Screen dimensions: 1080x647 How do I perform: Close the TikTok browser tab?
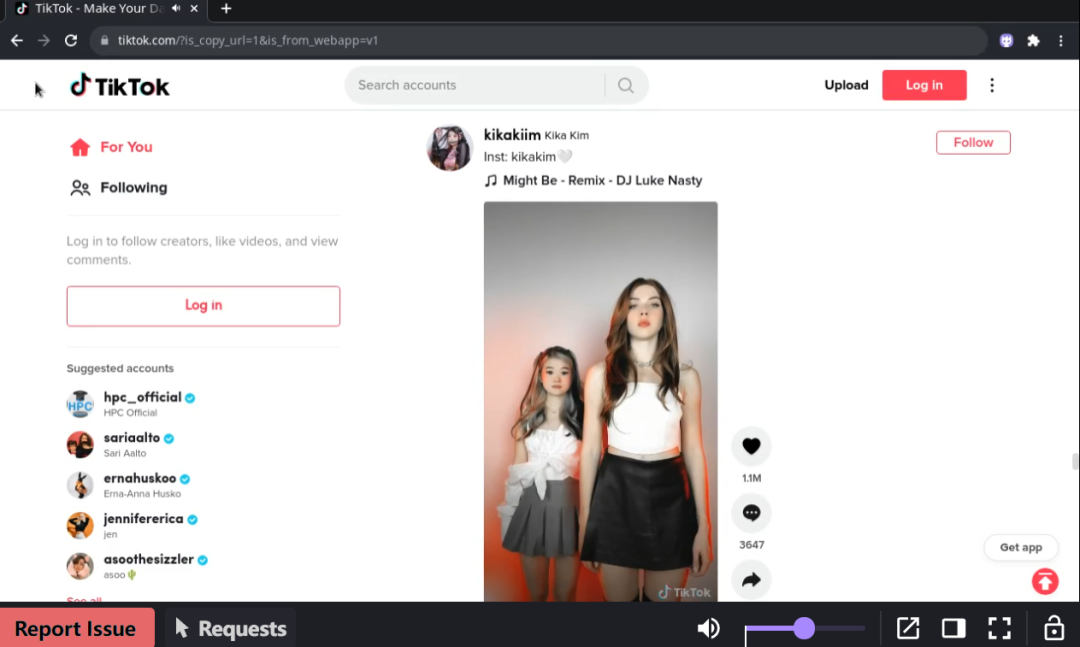[x=194, y=8]
